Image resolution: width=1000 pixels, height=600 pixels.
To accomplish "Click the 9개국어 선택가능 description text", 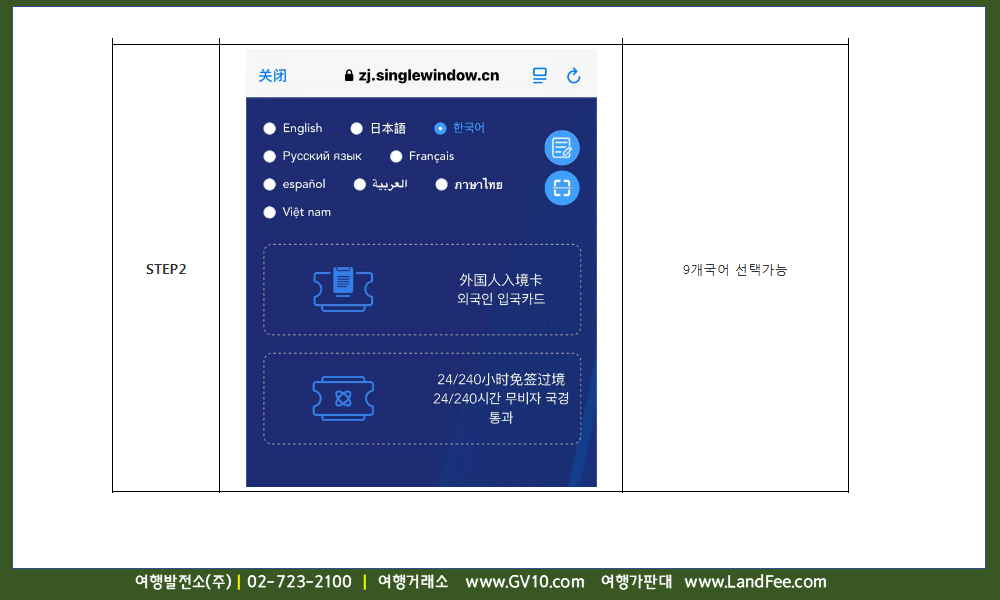I will click(735, 270).
